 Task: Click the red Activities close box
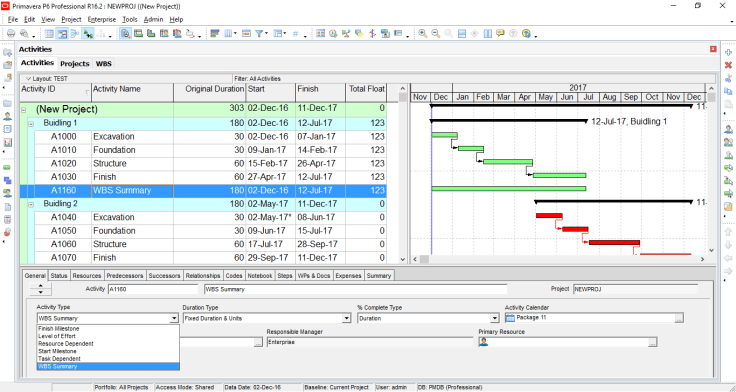pyautogui.click(x=713, y=49)
